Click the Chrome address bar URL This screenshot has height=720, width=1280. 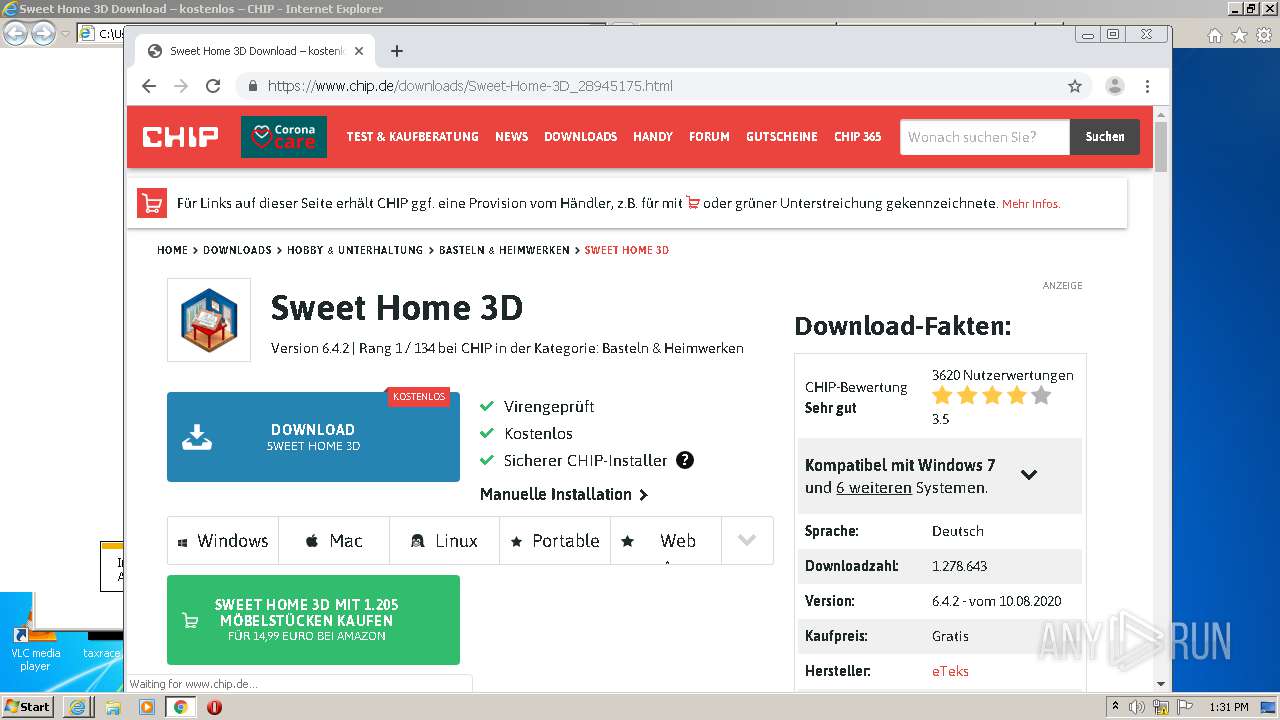point(470,86)
